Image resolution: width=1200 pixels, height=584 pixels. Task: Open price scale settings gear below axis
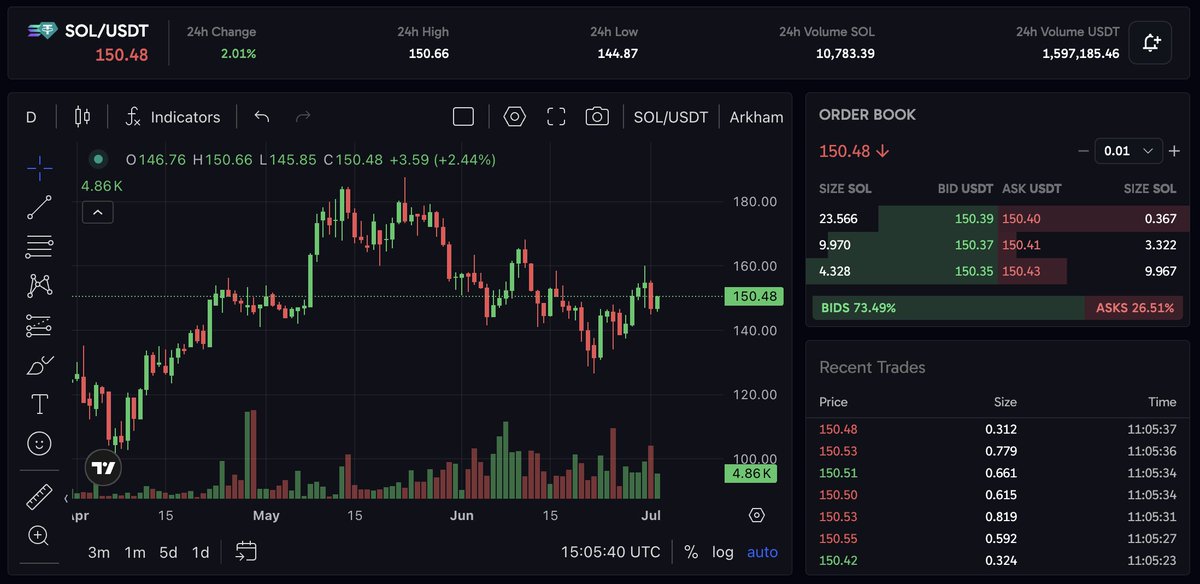point(757,515)
